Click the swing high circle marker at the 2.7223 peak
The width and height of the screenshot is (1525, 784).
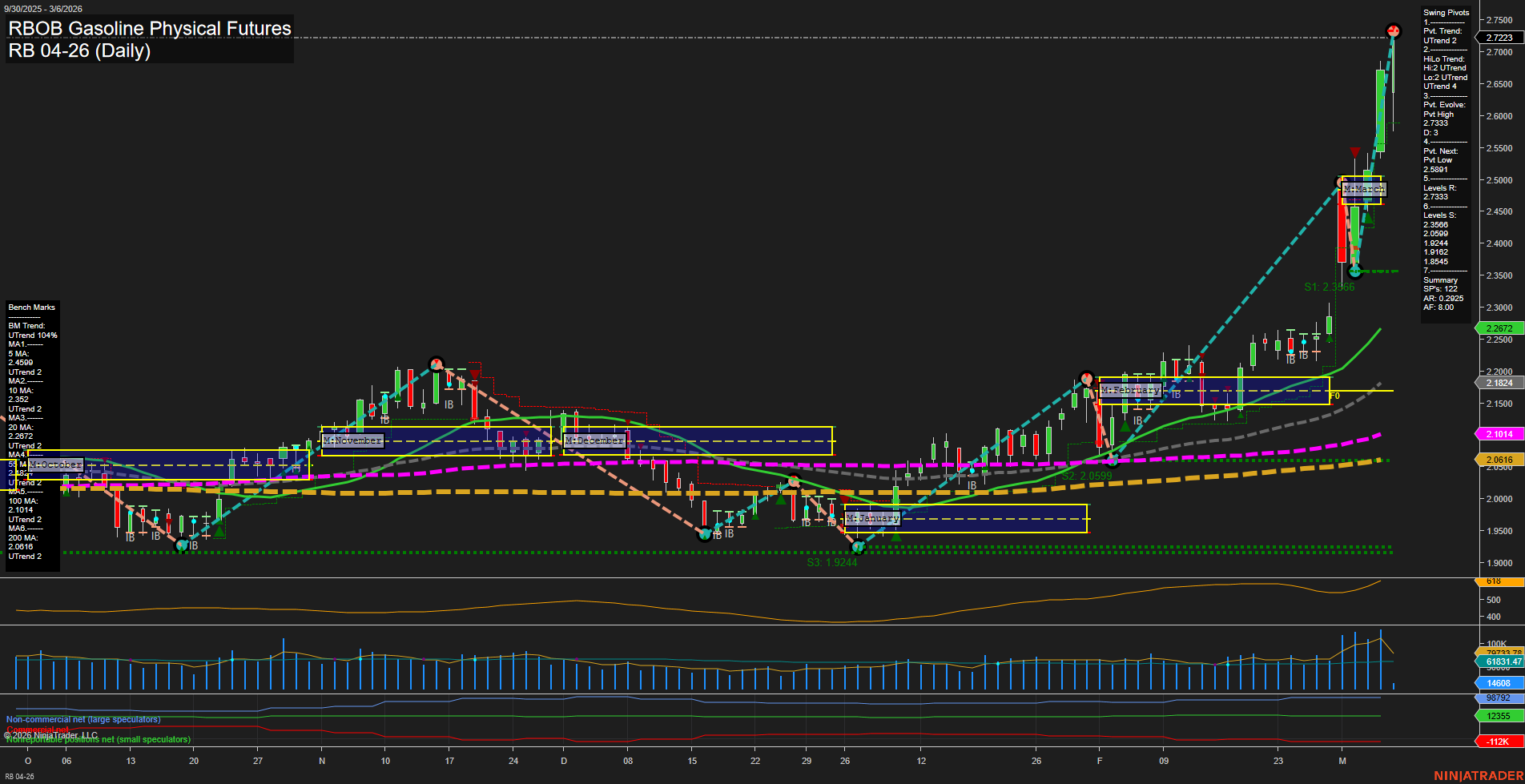coord(1394,30)
